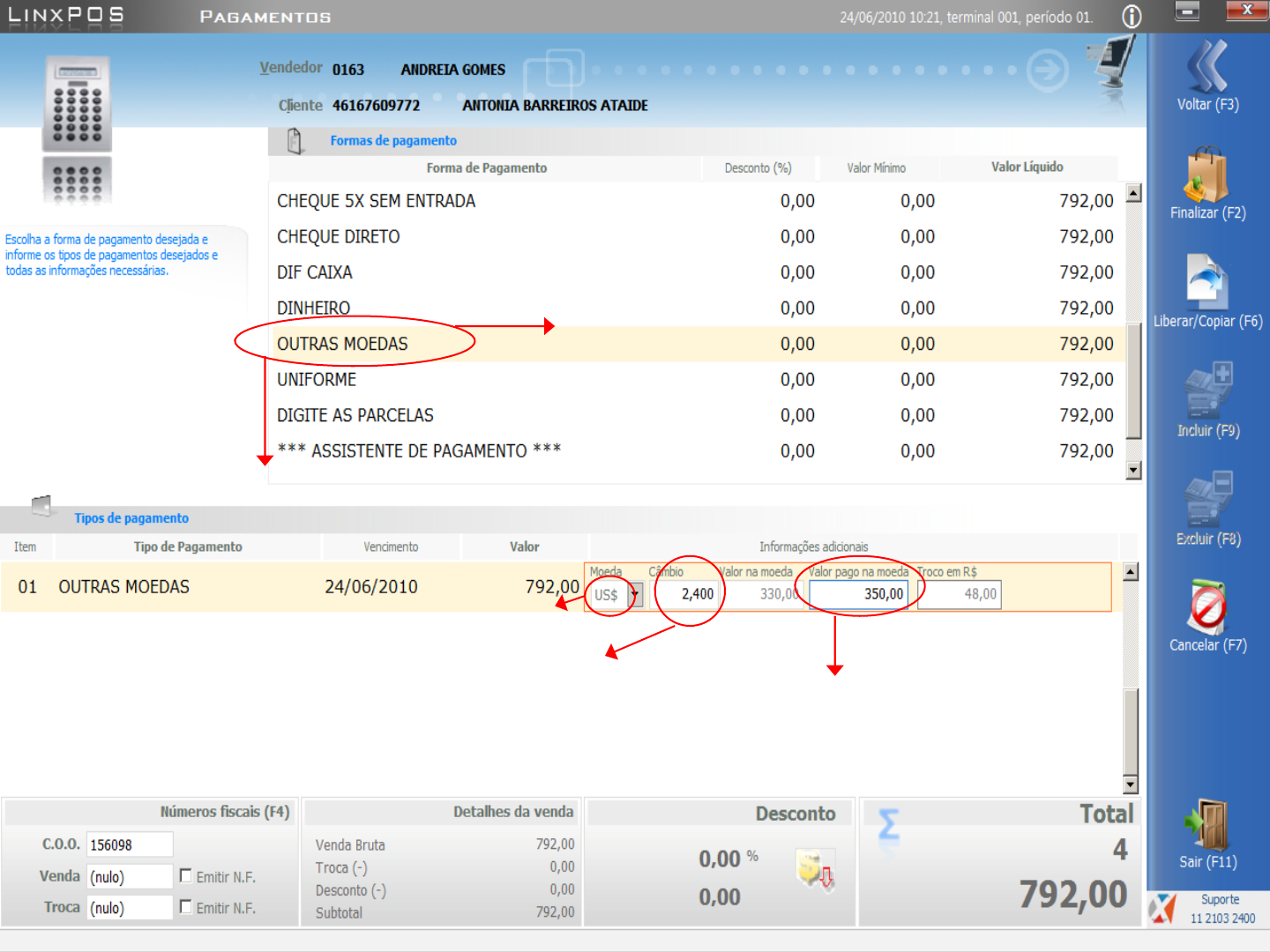
Task: Click Formas de pagamento heading
Action: tap(393, 141)
